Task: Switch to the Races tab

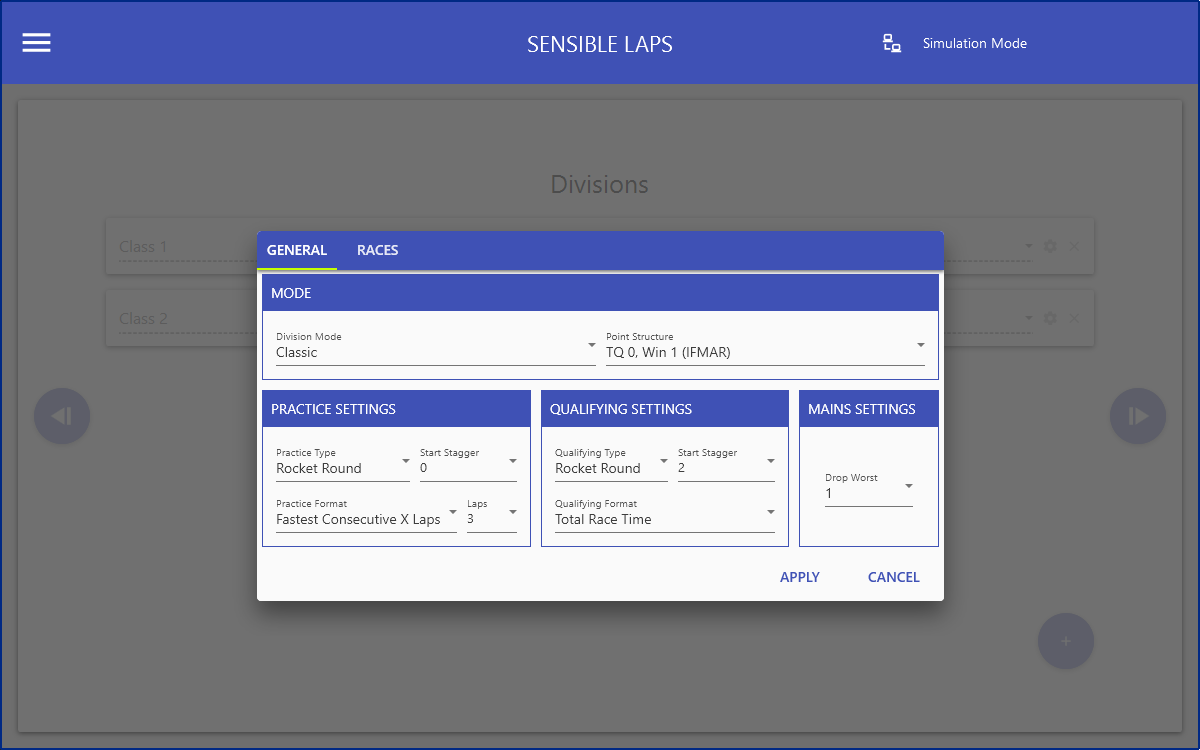Action: 377,250
